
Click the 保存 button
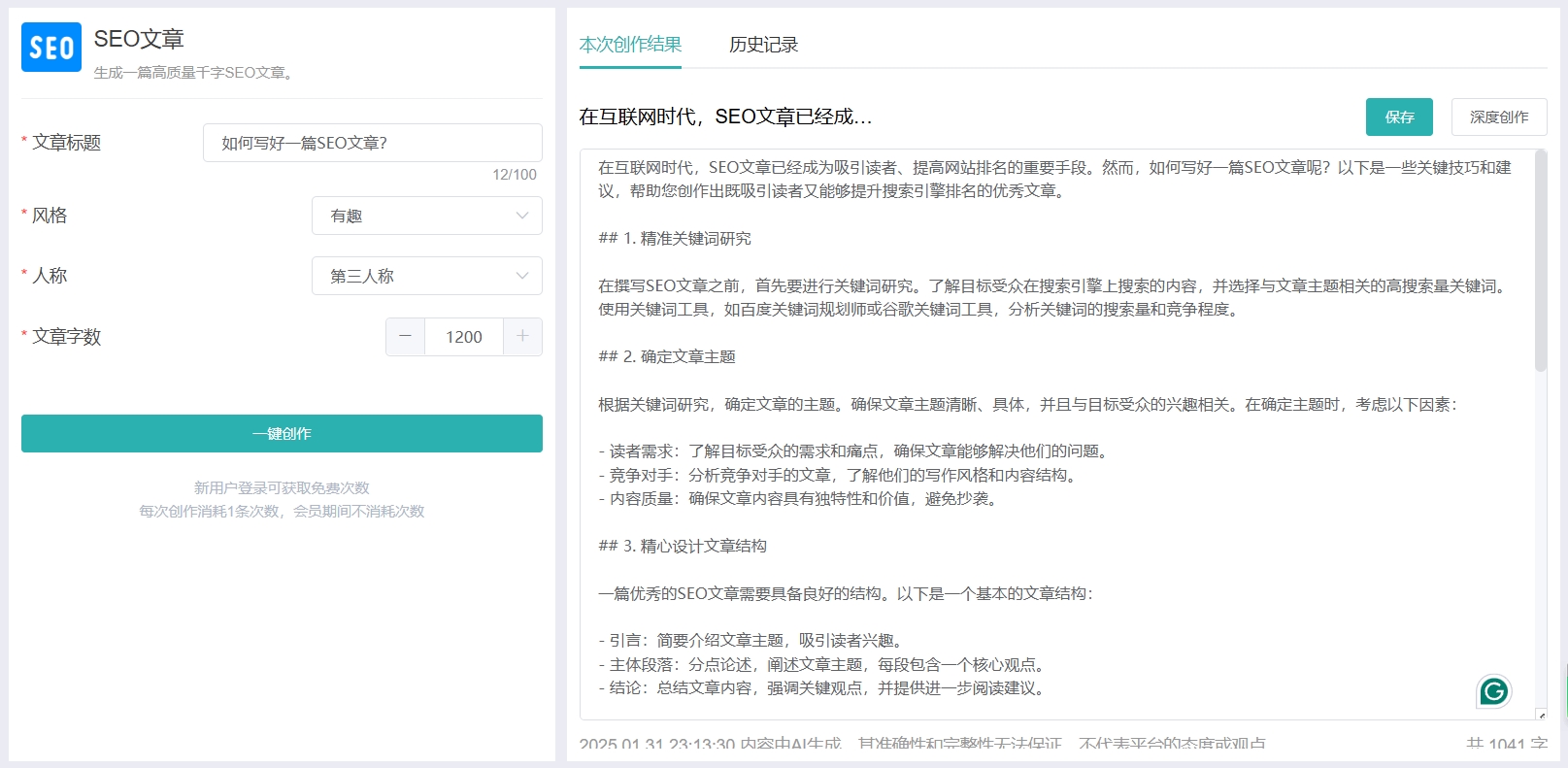(1399, 117)
